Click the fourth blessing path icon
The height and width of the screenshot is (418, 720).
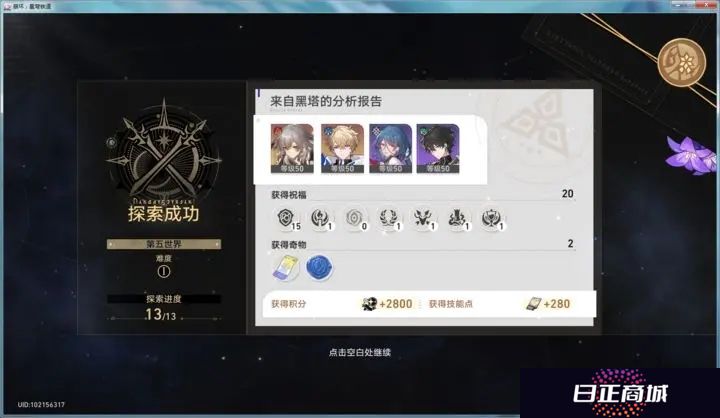389,218
